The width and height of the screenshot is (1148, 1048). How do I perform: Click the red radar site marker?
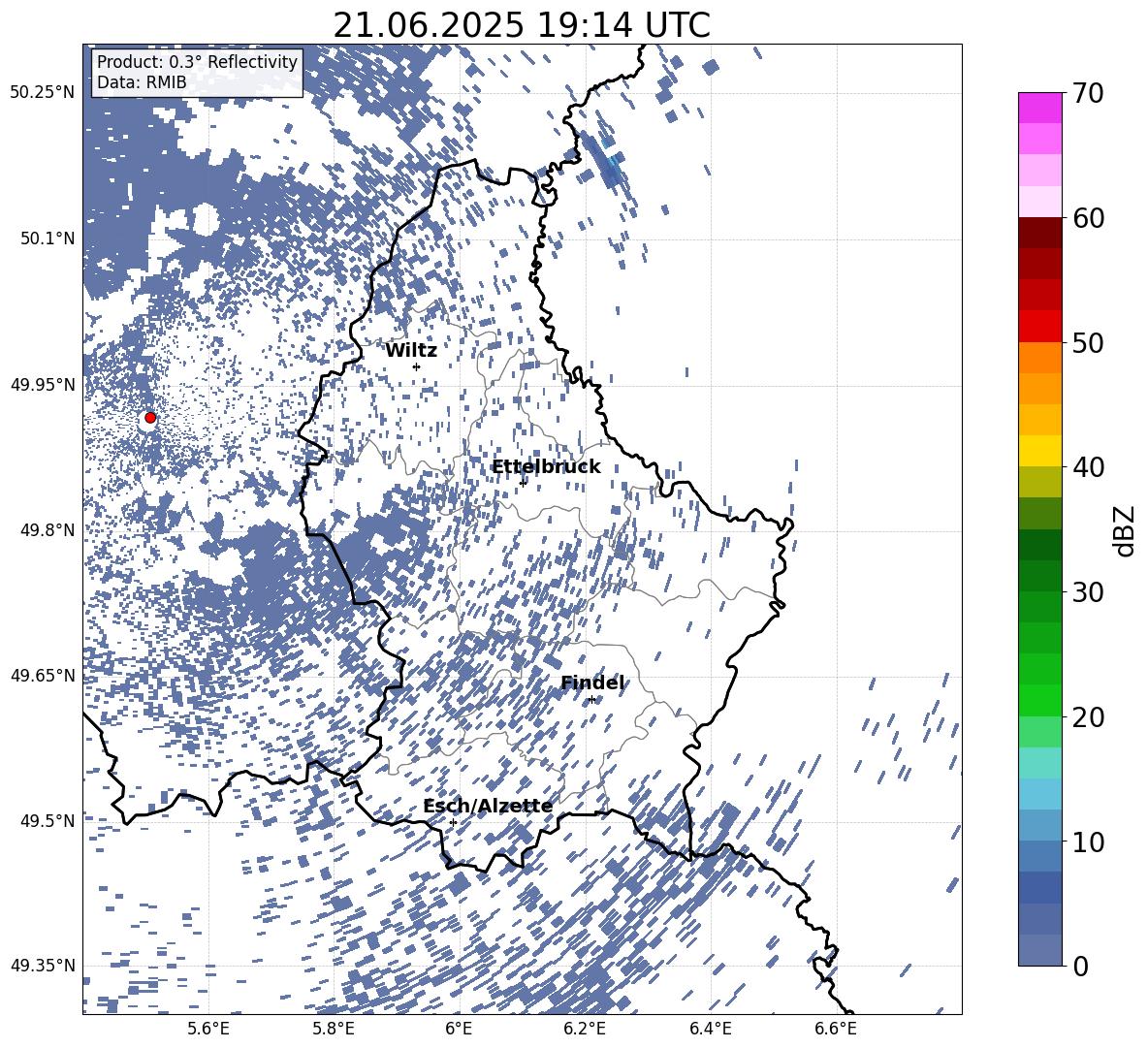pyautogui.click(x=150, y=418)
